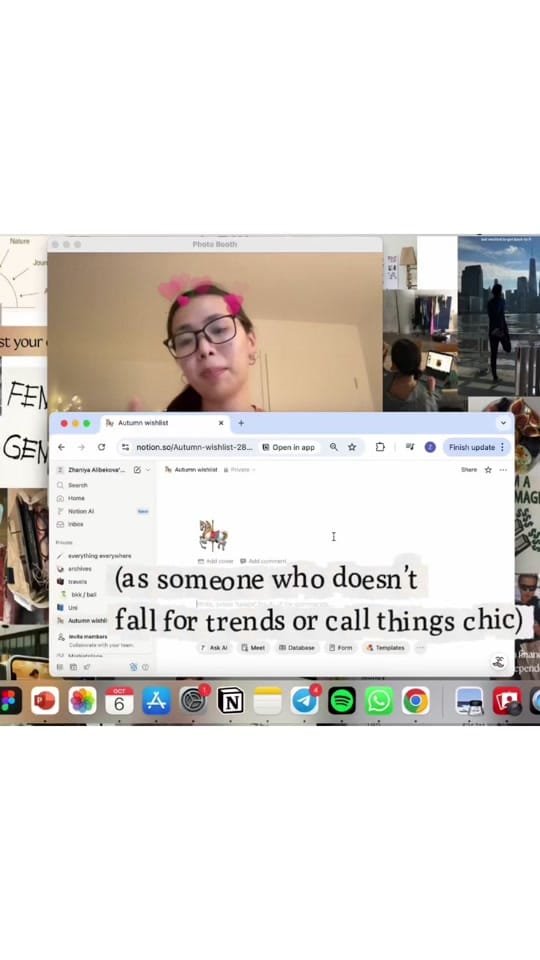
Task: Select the Autumn wishlist browser tab
Action: point(165,423)
